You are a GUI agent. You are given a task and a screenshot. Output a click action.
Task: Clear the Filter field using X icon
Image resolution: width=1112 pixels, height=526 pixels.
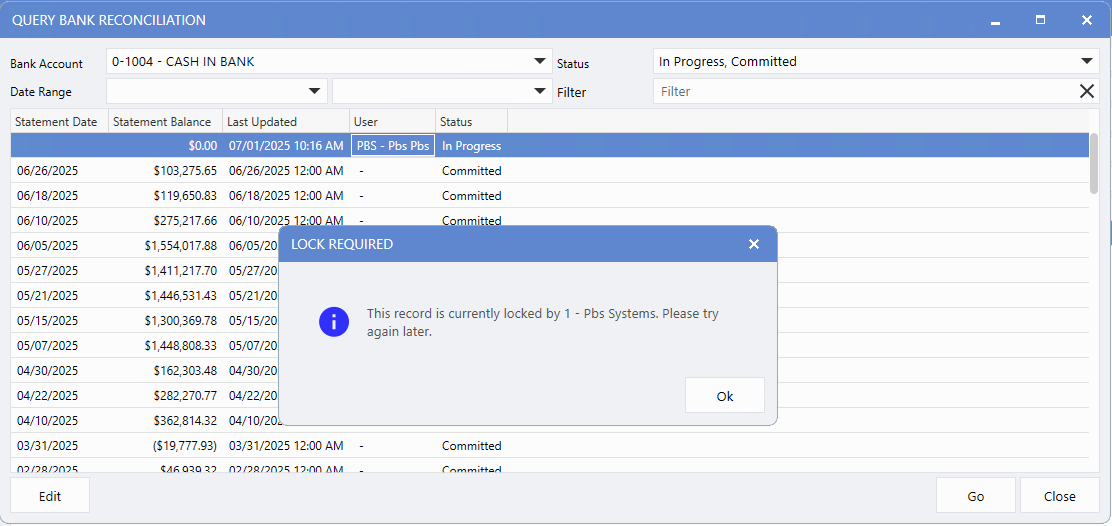tap(1086, 91)
